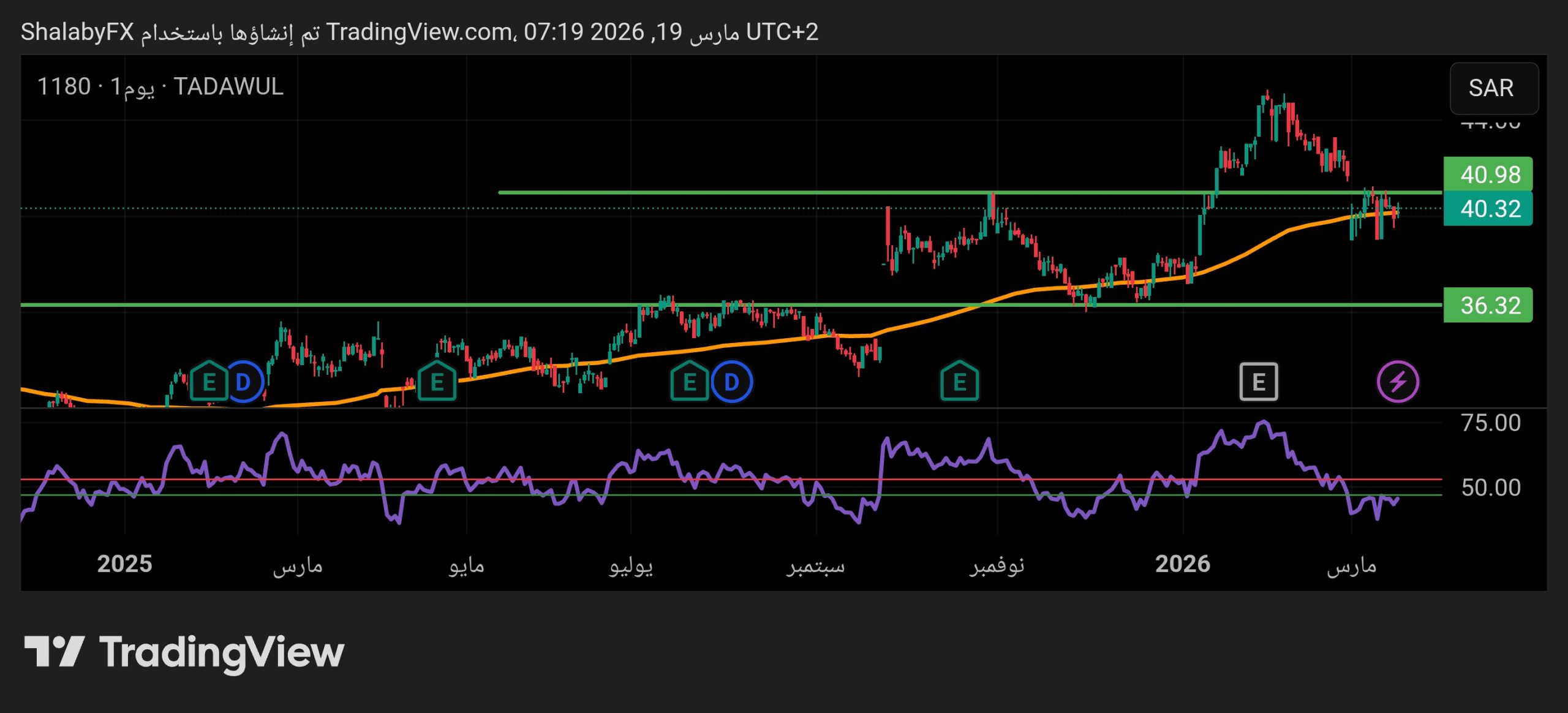
Task: Click the 2025 label on time axis
Action: click(x=124, y=564)
